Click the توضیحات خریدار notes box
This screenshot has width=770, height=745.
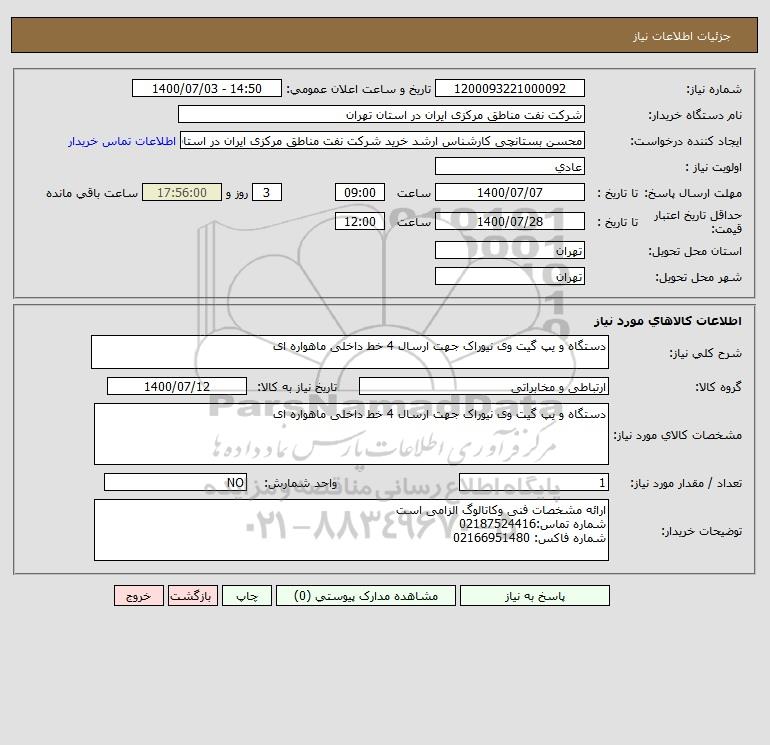point(351,530)
